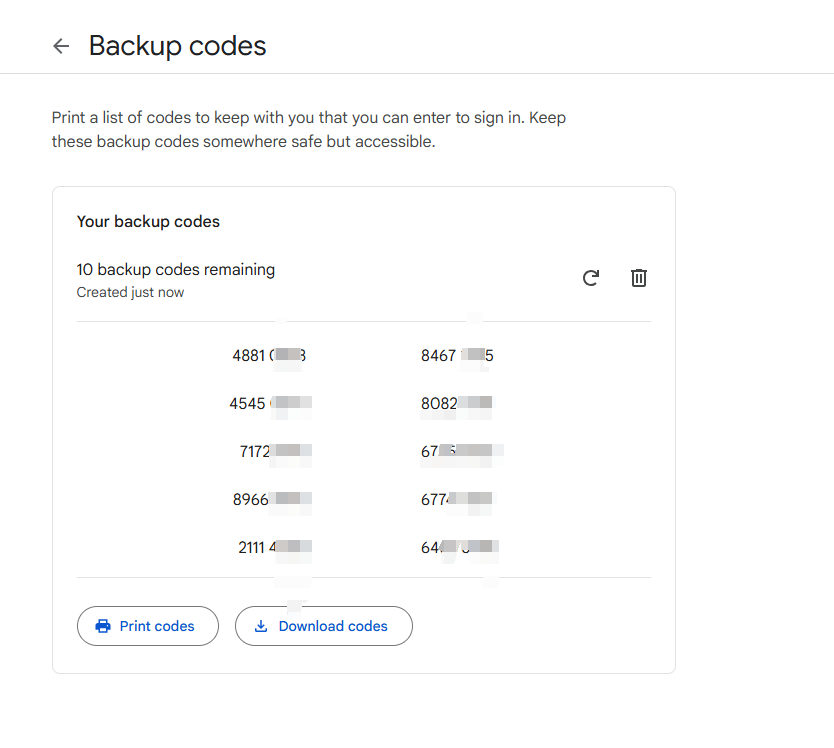This screenshot has height=748, width=834.
Task: Select the backup code starting with 8966
Action: [x=270, y=499]
